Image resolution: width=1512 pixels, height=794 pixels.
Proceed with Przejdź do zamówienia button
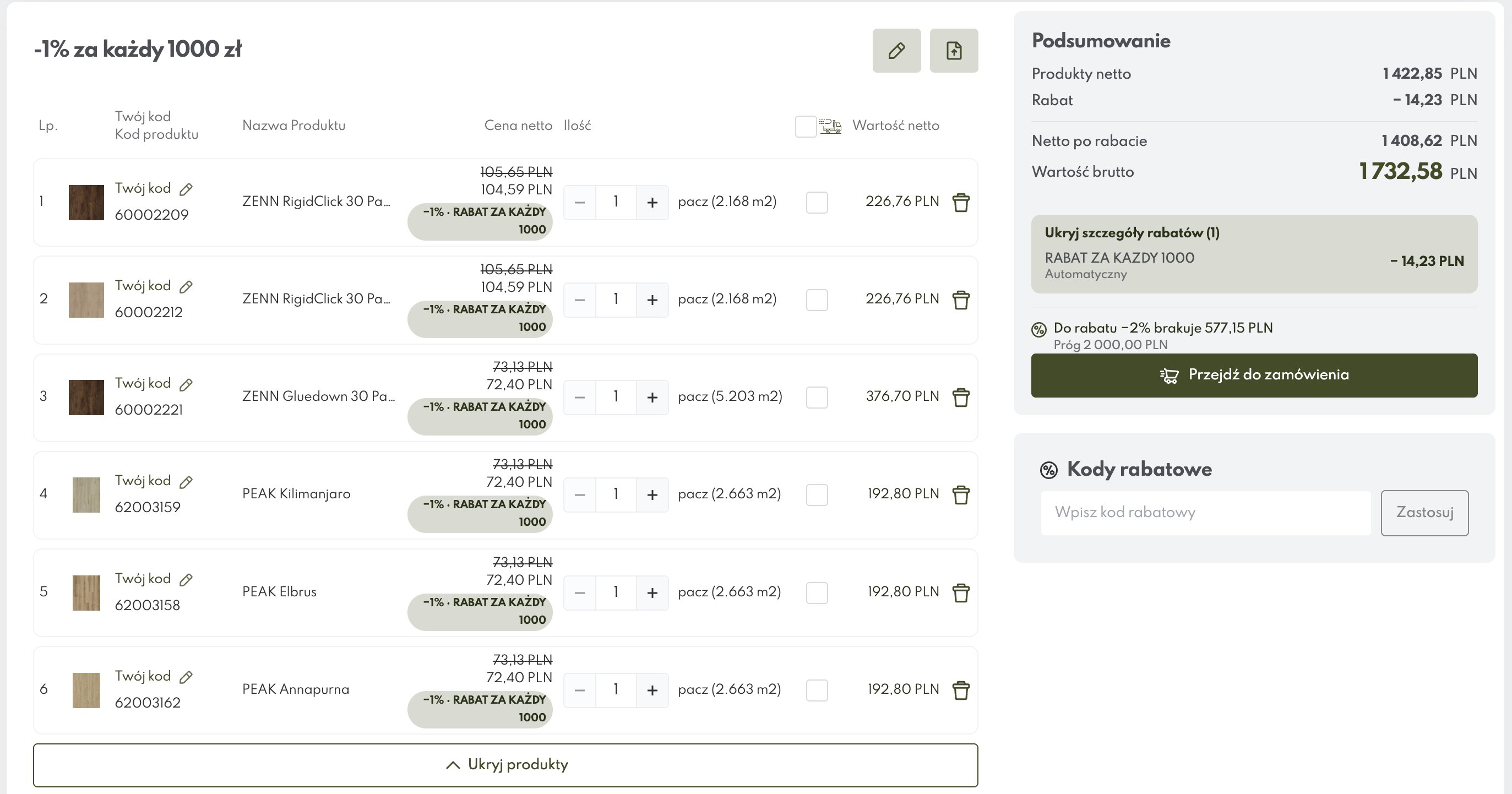coord(1254,375)
